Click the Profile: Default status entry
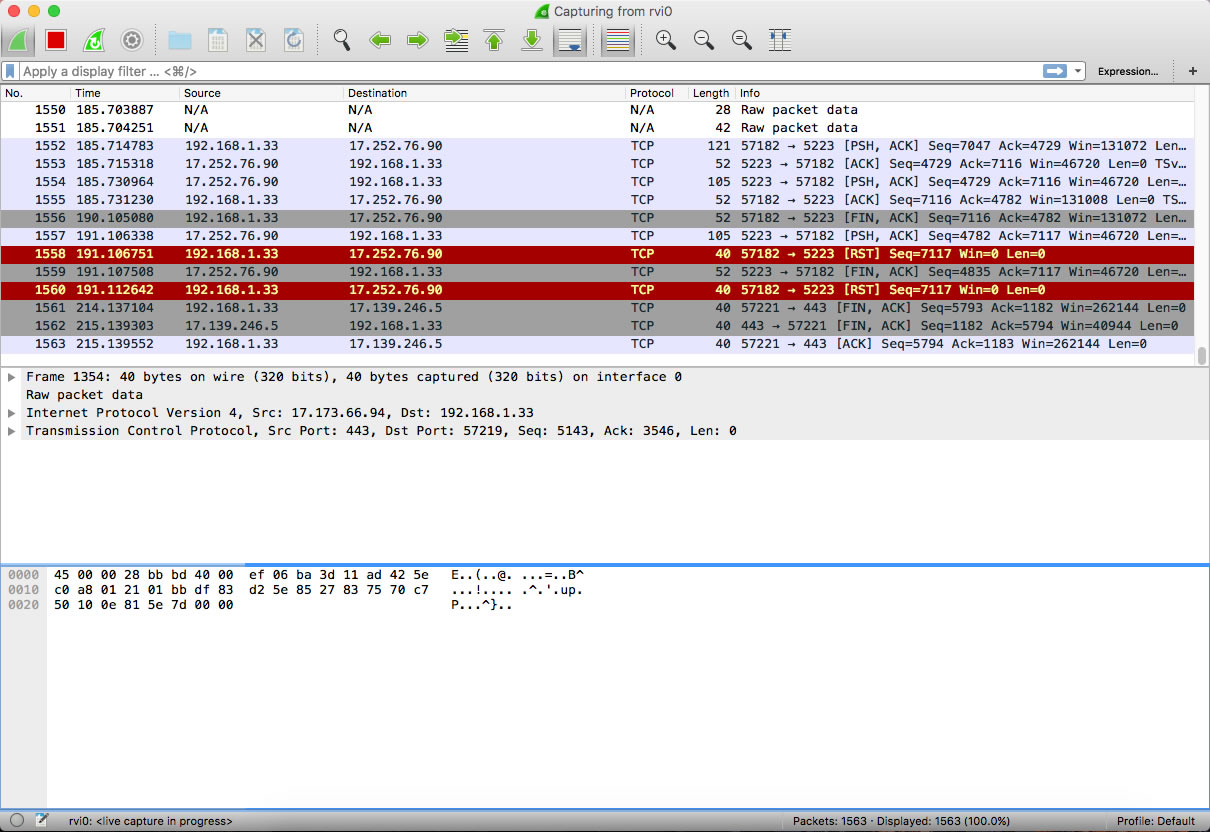The height and width of the screenshot is (832, 1210). click(x=1156, y=821)
